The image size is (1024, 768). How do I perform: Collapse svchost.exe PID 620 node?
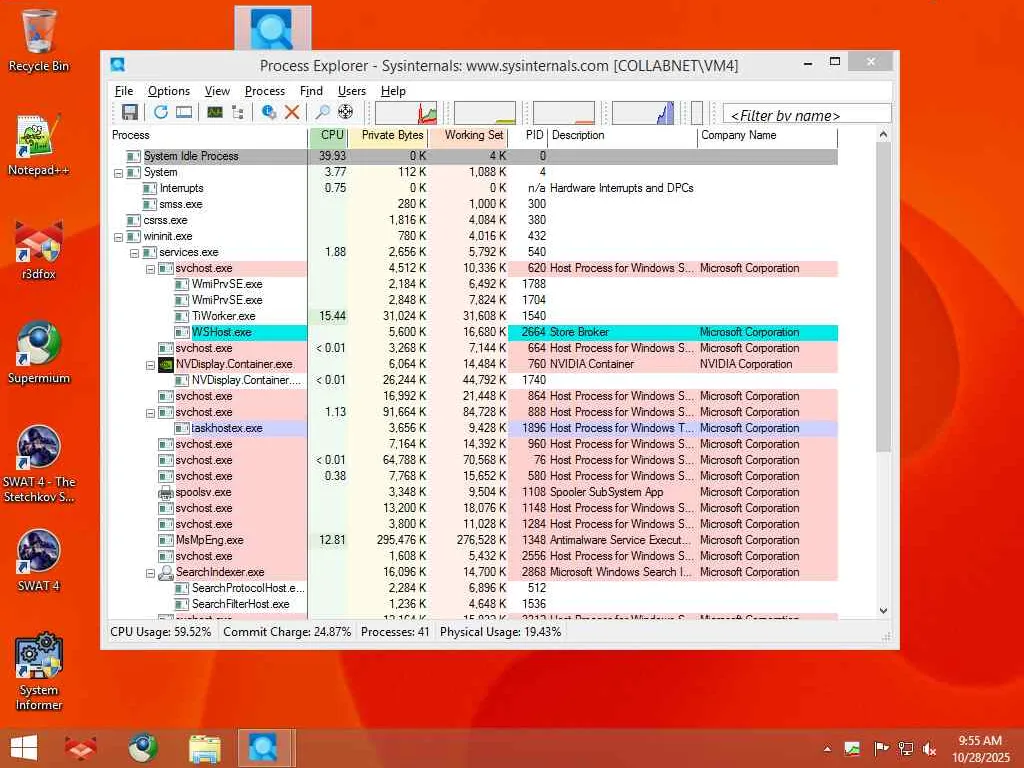click(x=150, y=269)
